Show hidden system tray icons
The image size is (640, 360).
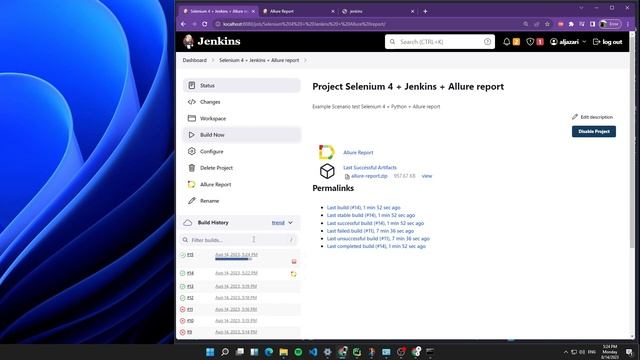coord(566,352)
